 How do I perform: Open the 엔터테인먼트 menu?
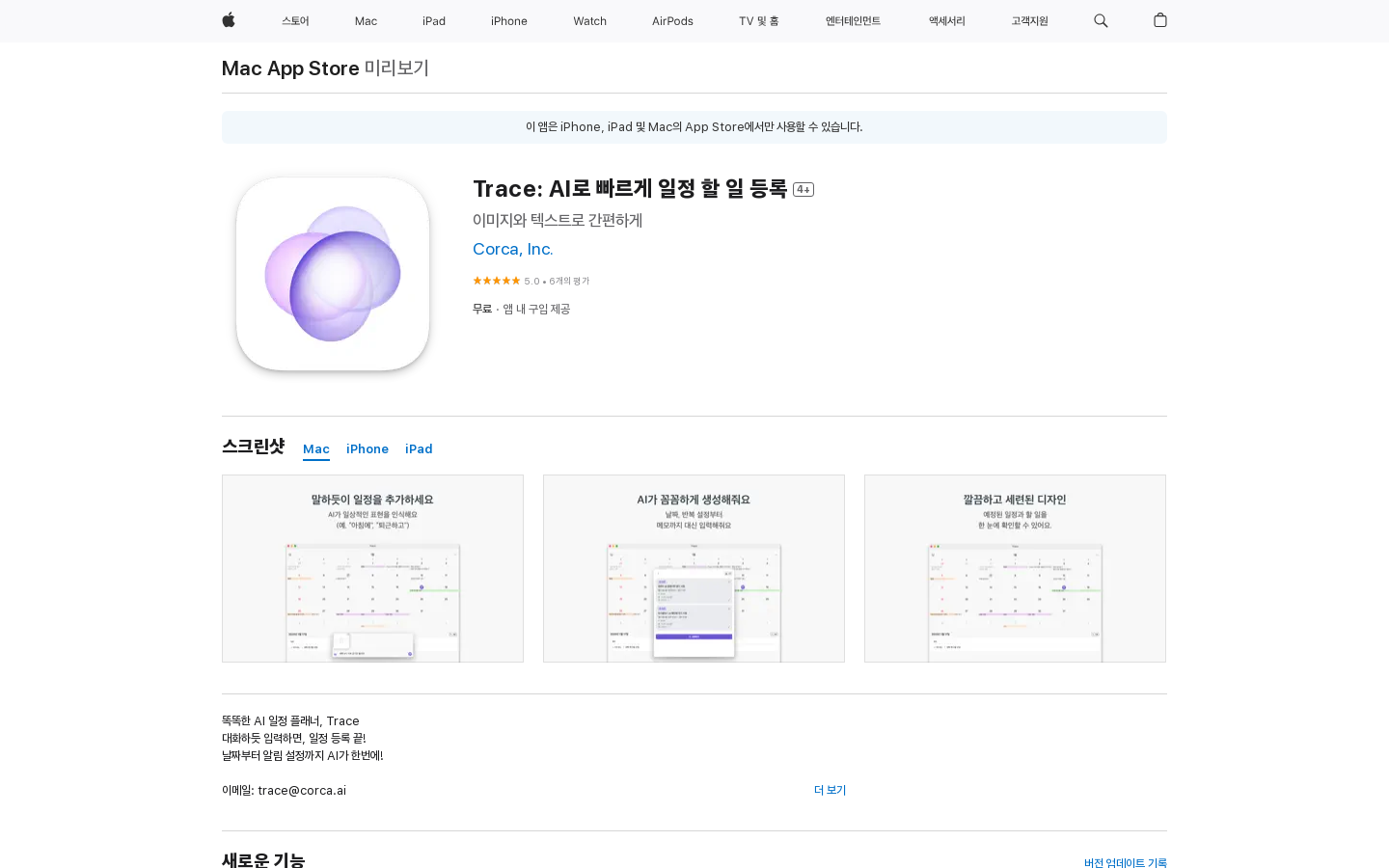pos(853,21)
